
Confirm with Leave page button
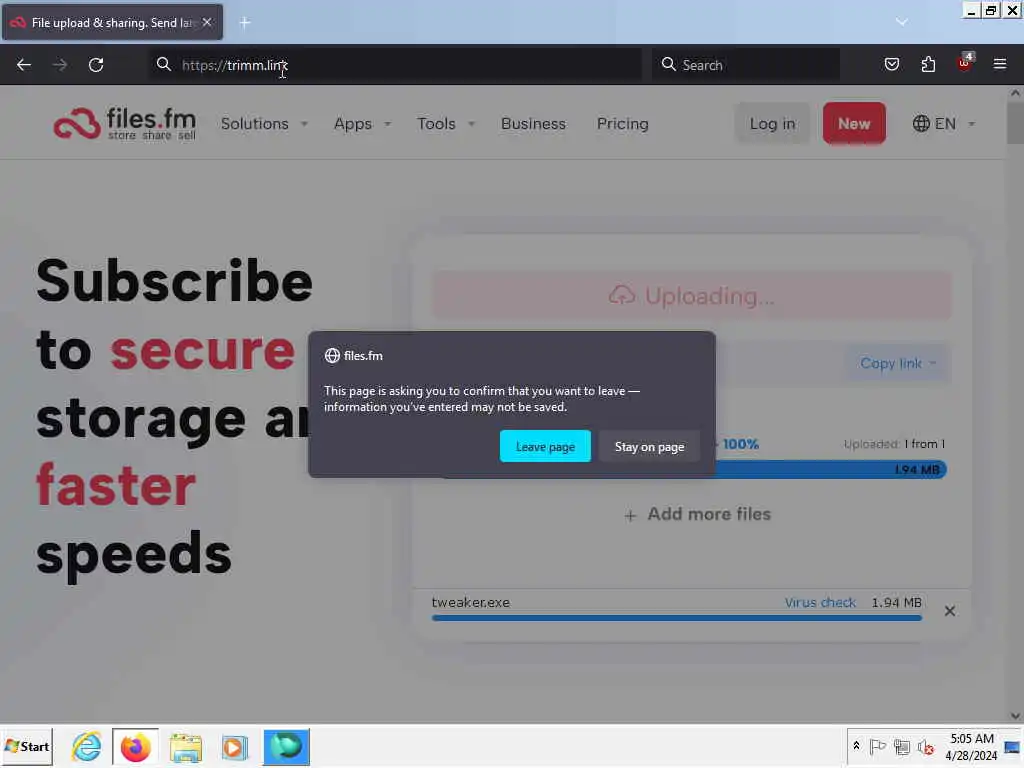click(545, 447)
